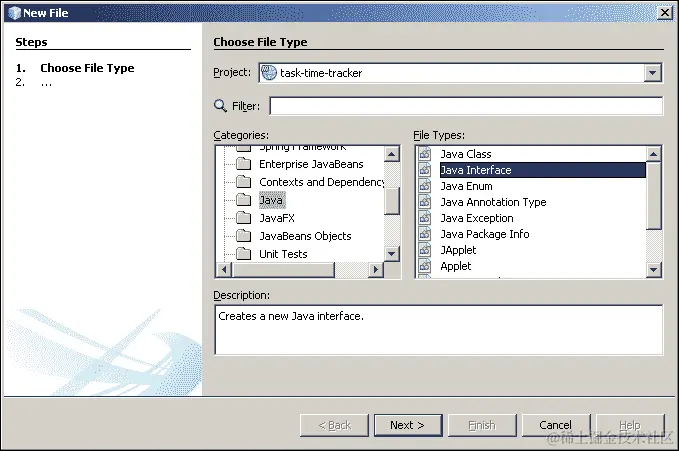The height and width of the screenshot is (451, 679).
Task: Click Categories scrollbar up arrow
Action: pyautogui.click(x=391, y=154)
